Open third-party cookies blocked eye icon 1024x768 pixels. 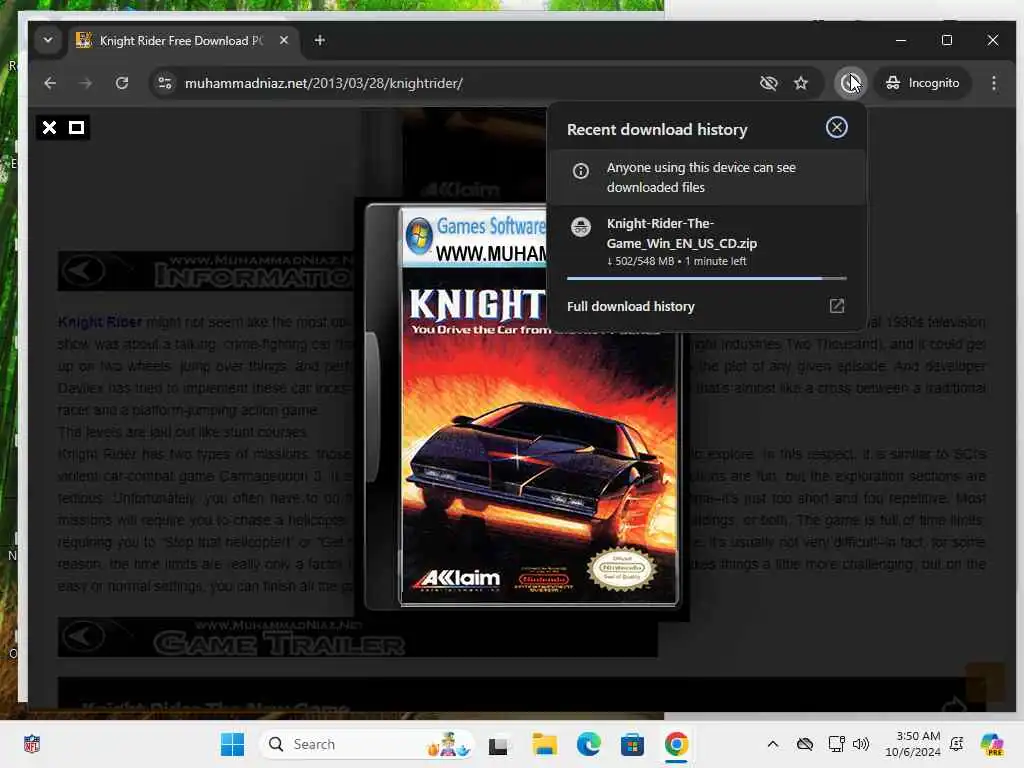(769, 83)
